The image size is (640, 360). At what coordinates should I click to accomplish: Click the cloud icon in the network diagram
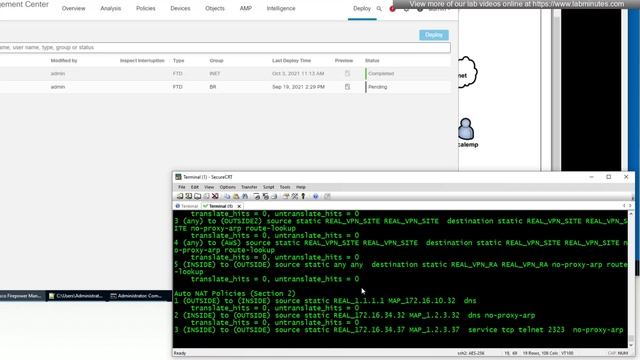pyautogui.click(x=467, y=73)
